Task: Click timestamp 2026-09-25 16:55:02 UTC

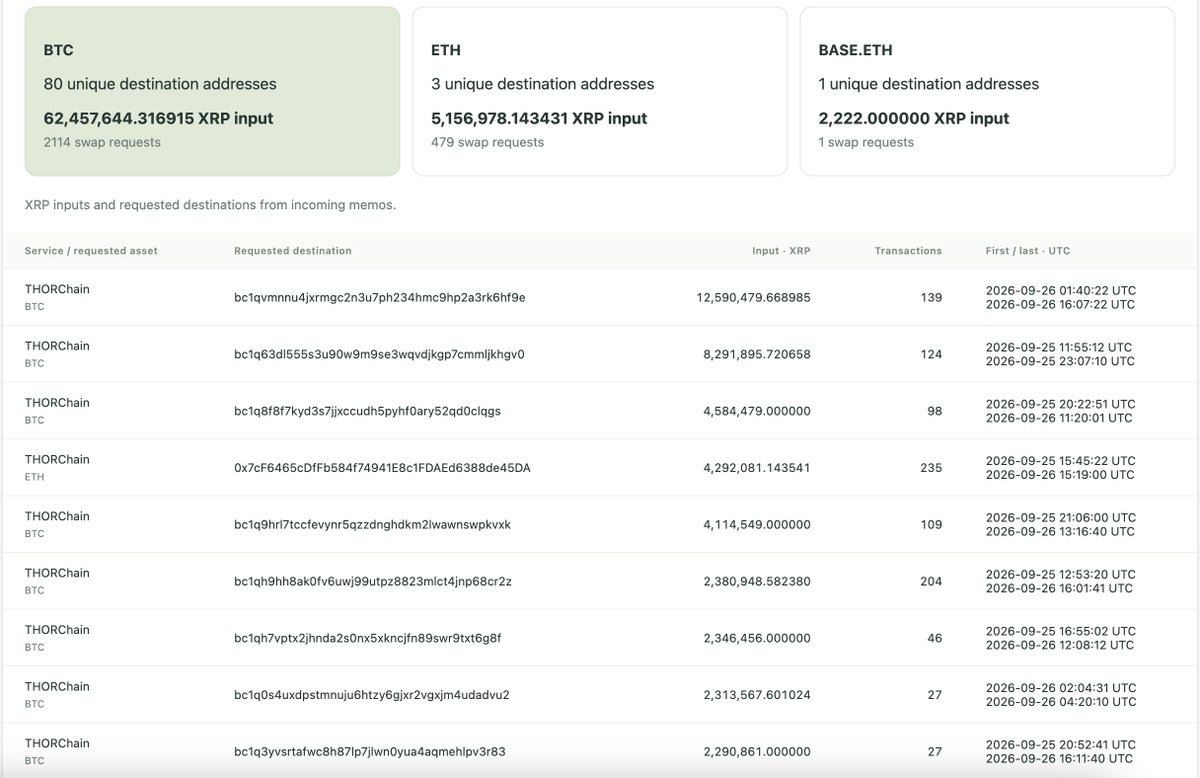Action: click(1060, 631)
